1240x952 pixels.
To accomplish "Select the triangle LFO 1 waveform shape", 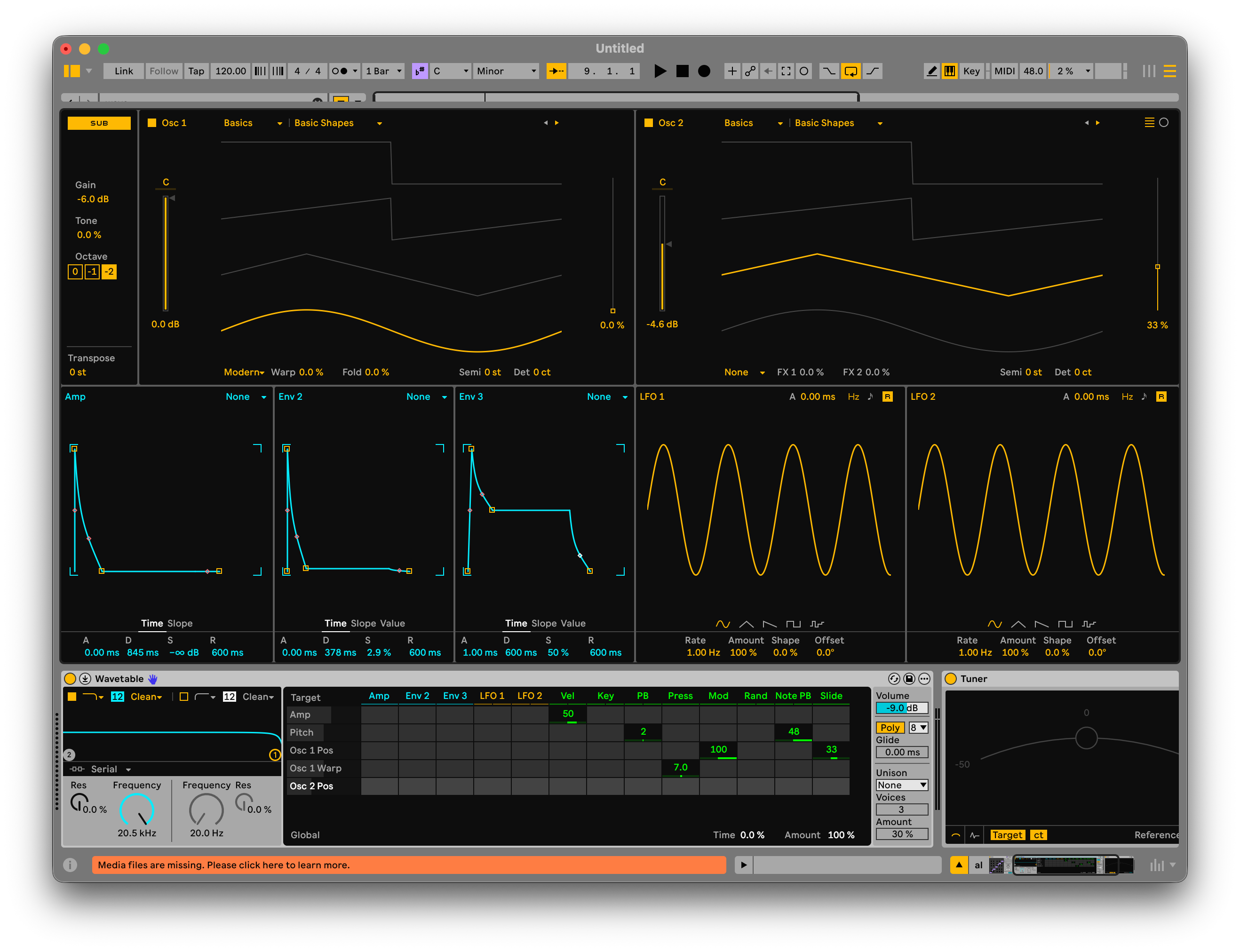I will click(x=747, y=624).
